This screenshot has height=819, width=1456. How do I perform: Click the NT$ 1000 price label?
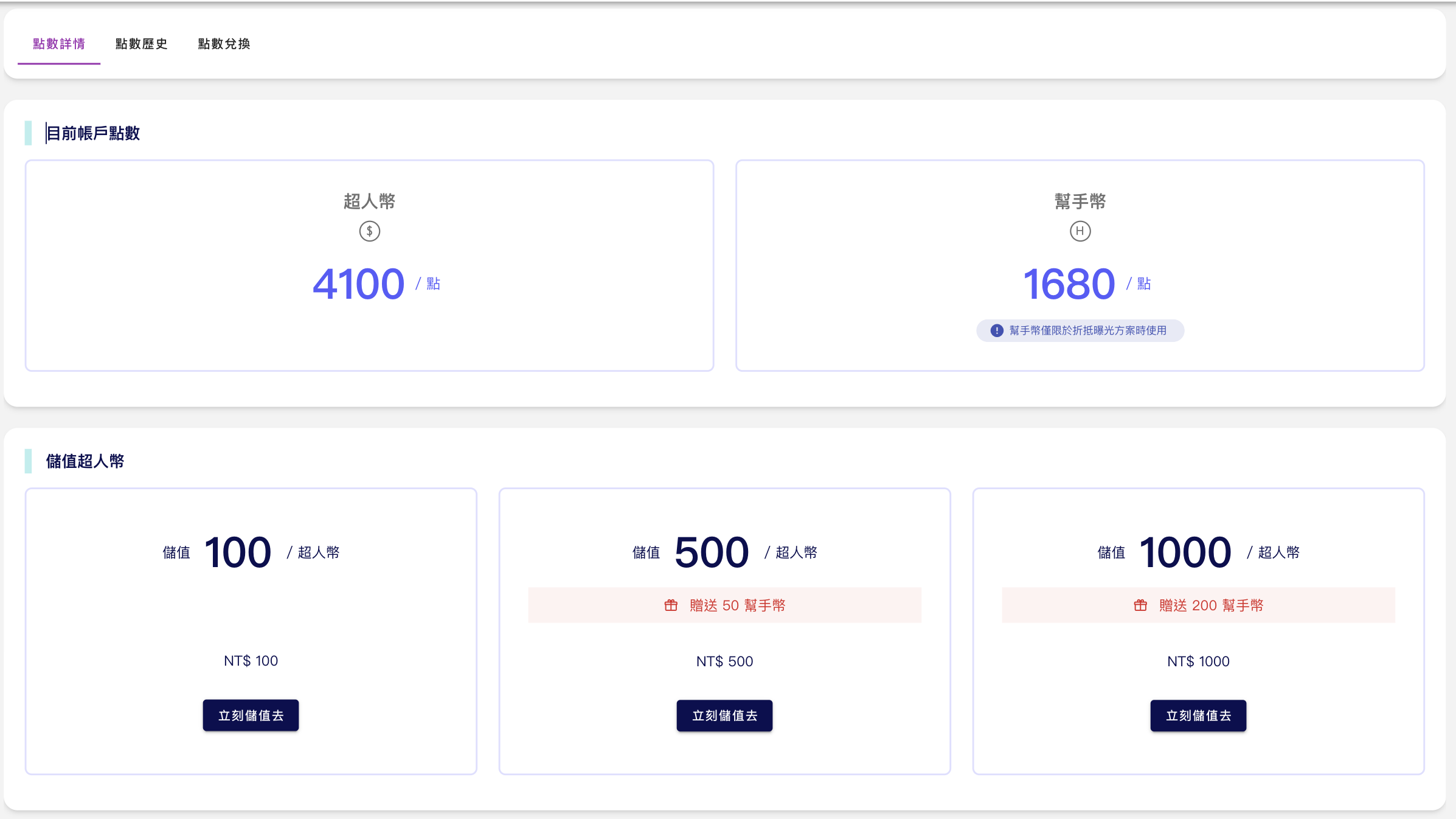click(1198, 661)
